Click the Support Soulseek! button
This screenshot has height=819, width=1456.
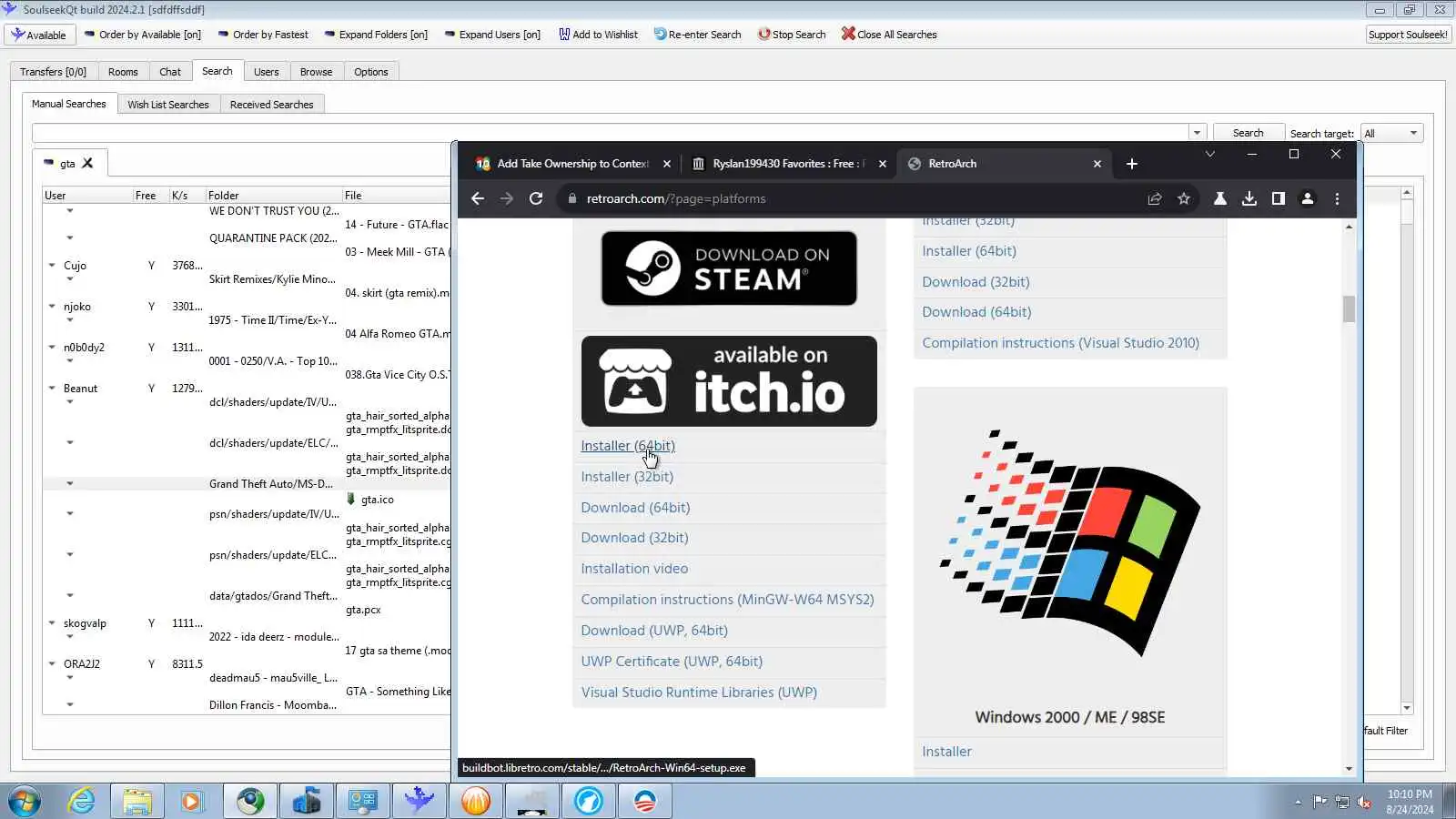click(x=1408, y=35)
